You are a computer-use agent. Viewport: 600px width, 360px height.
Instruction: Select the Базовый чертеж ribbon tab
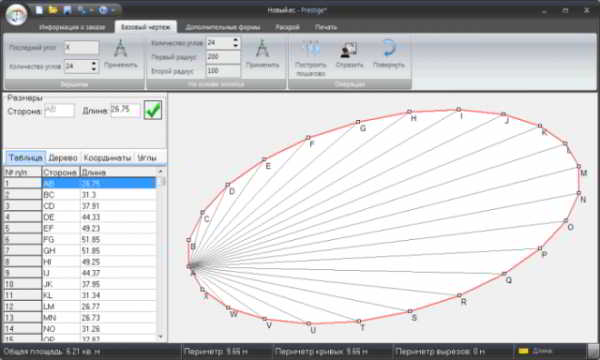coord(145,27)
